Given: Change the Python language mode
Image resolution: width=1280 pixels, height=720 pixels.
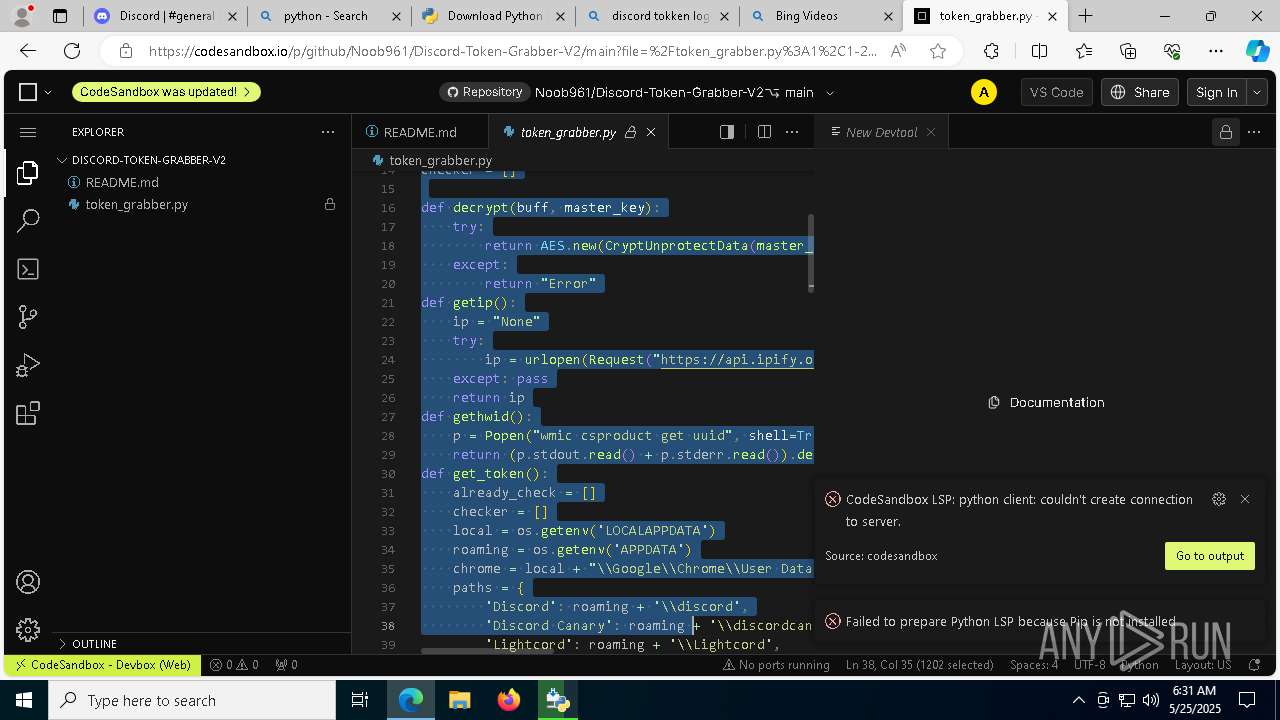Looking at the screenshot, I should point(1139,664).
